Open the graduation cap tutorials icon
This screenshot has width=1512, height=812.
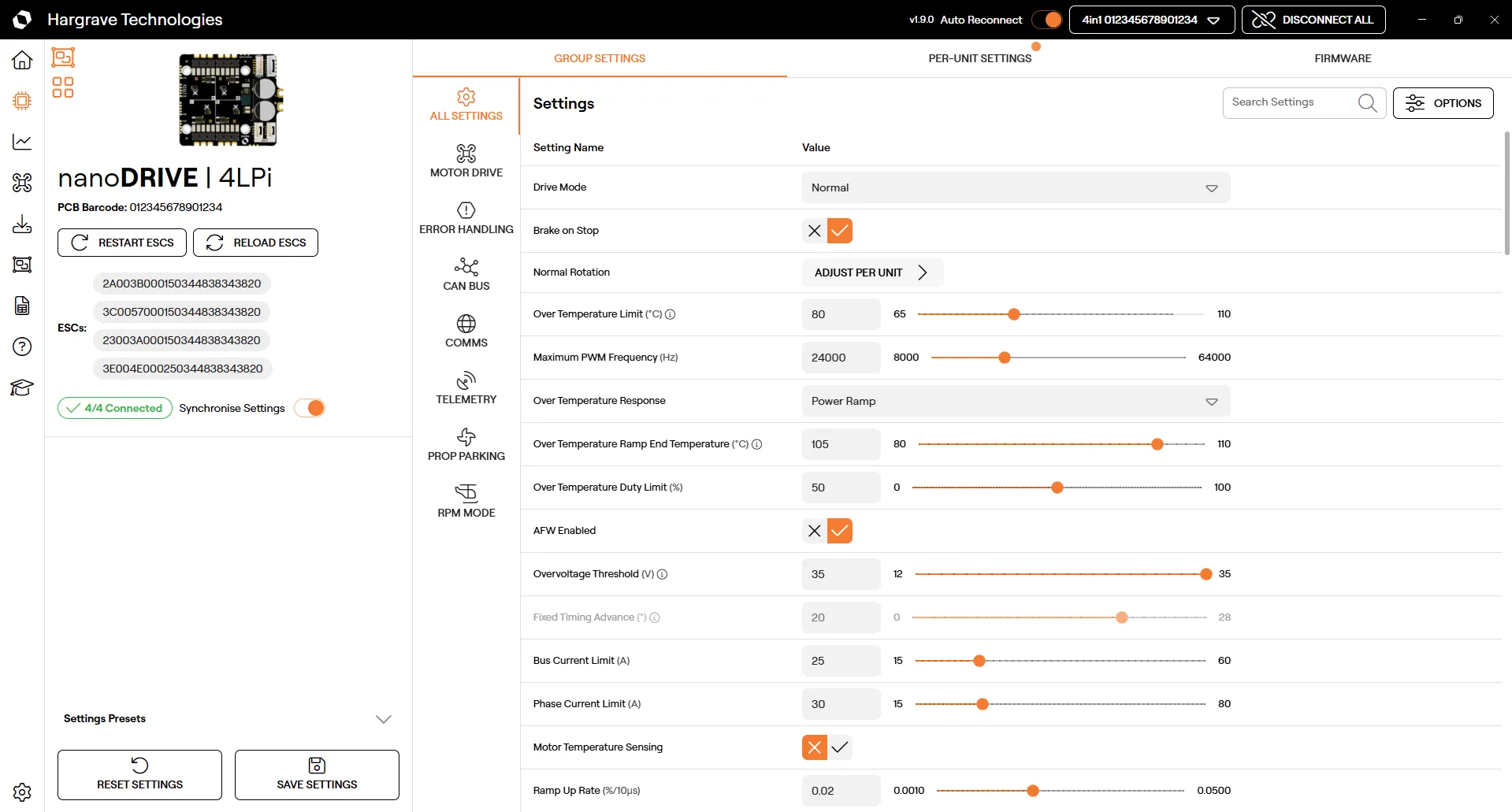[x=22, y=387]
